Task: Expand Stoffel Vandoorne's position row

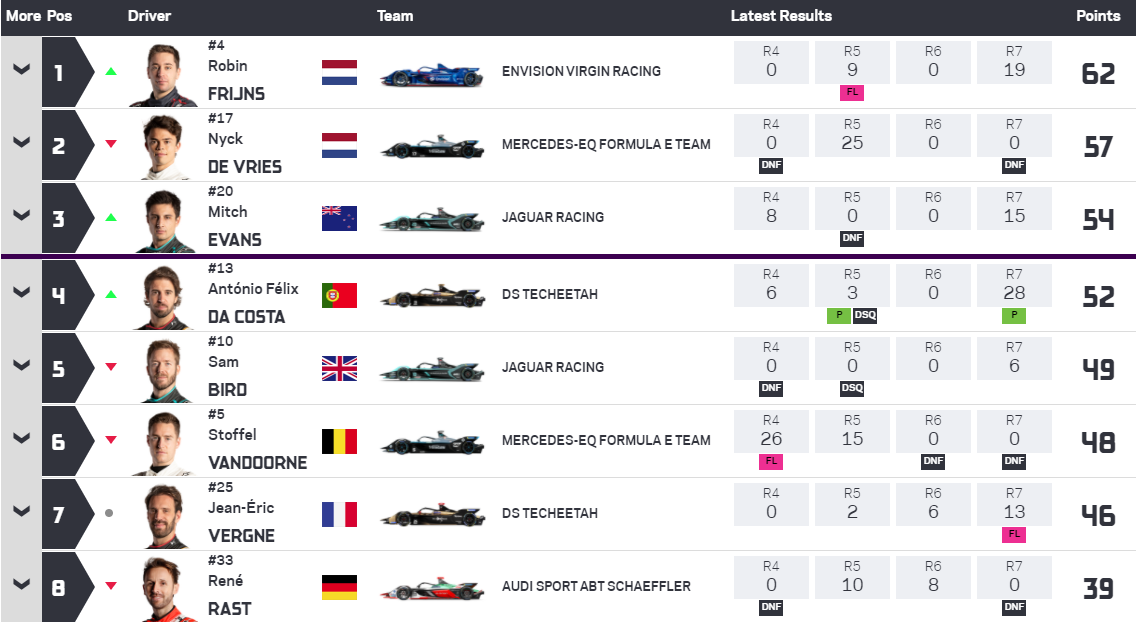Action: point(22,438)
